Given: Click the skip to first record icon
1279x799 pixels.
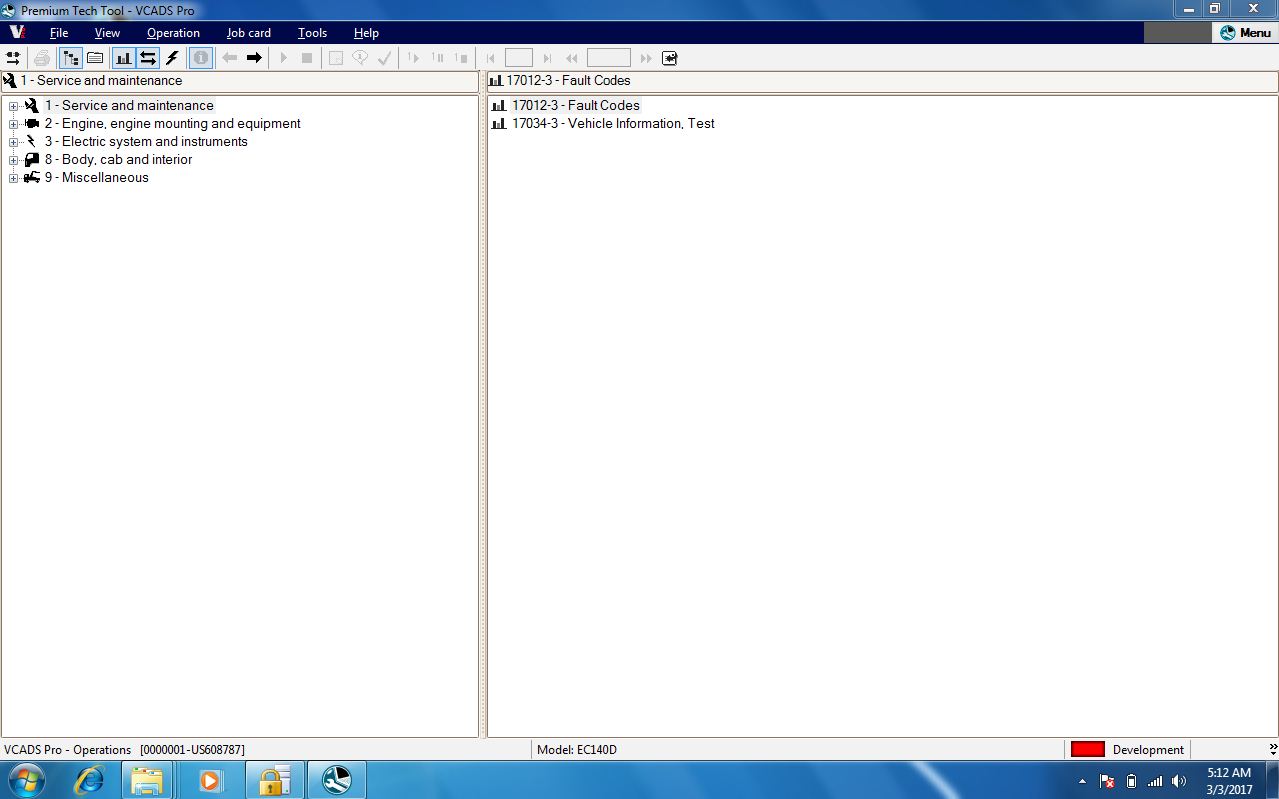Looking at the screenshot, I should [491, 58].
